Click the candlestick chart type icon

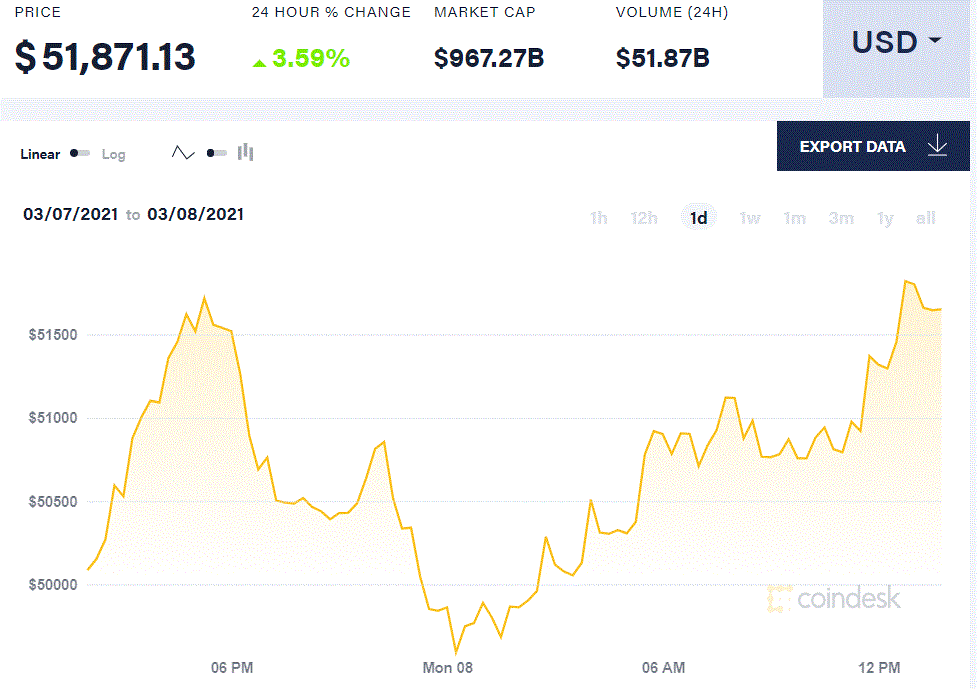246,153
